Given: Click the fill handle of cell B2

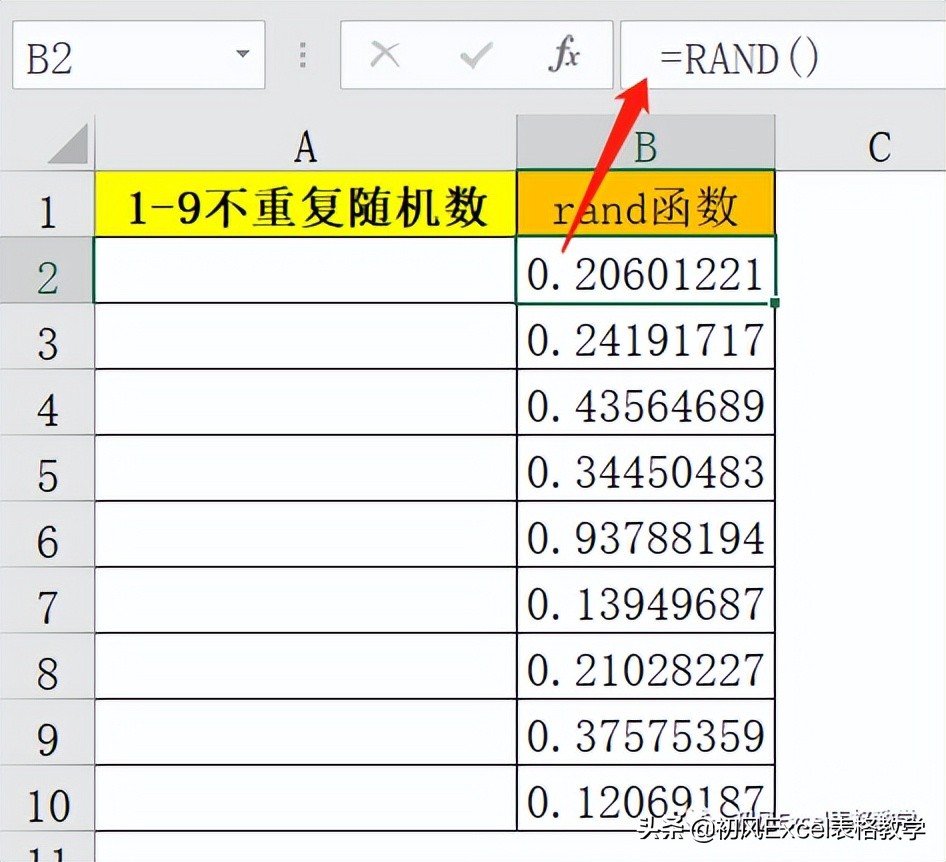Looking at the screenshot, I should pos(775,303).
